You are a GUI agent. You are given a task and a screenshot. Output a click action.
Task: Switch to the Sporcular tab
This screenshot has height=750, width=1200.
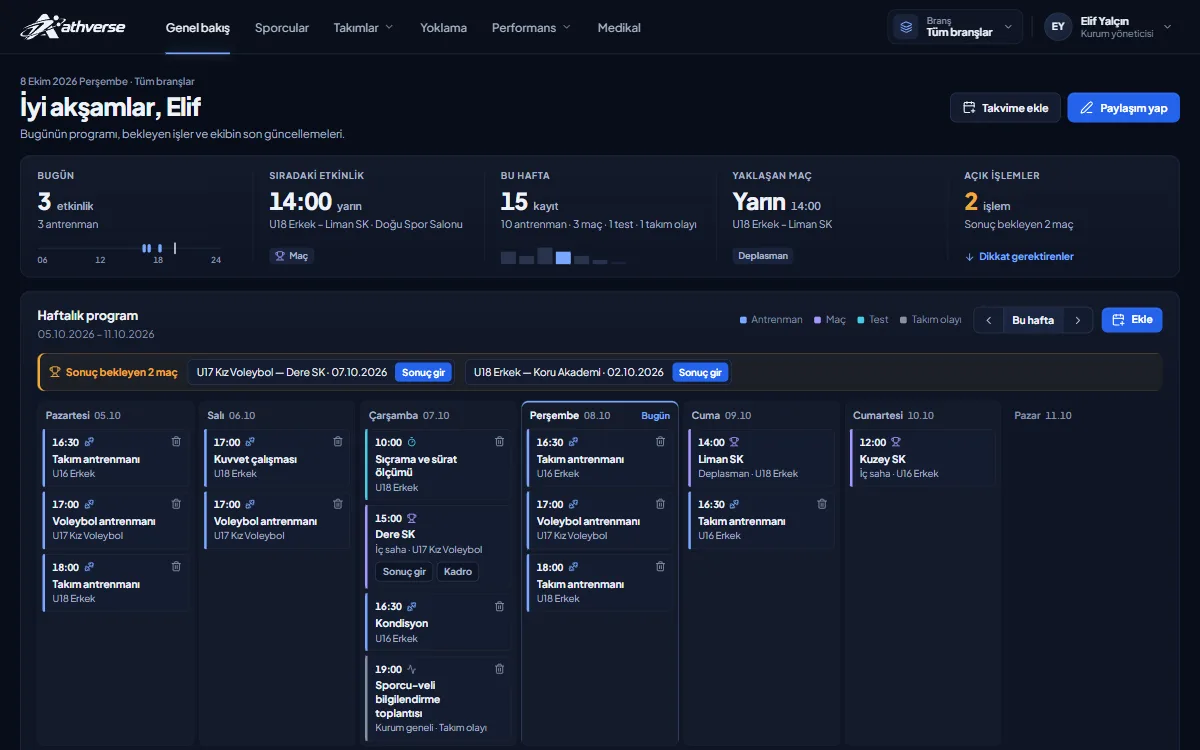coord(282,28)
